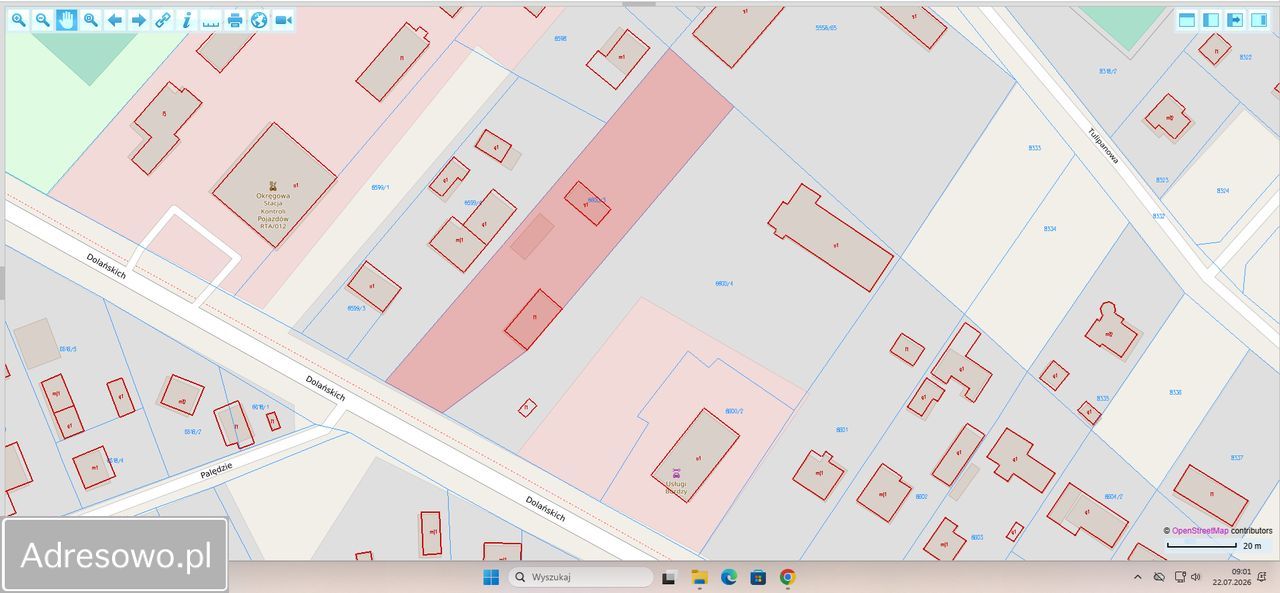Select the zoom out tool

43,20
